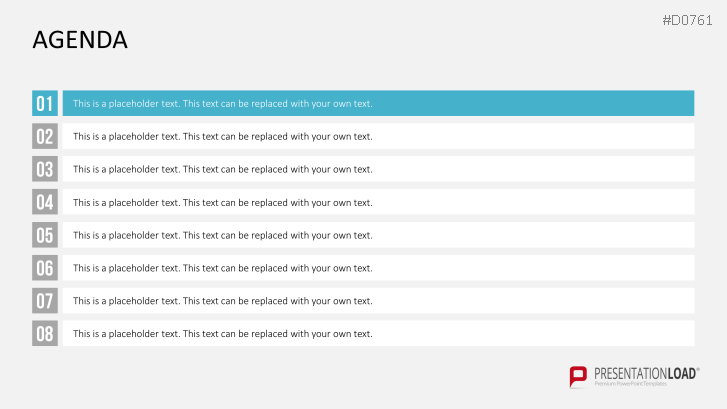The height and width of the screenshot is (409, 727).
Task: Click the 03 number tile
Action: point(45,169)
